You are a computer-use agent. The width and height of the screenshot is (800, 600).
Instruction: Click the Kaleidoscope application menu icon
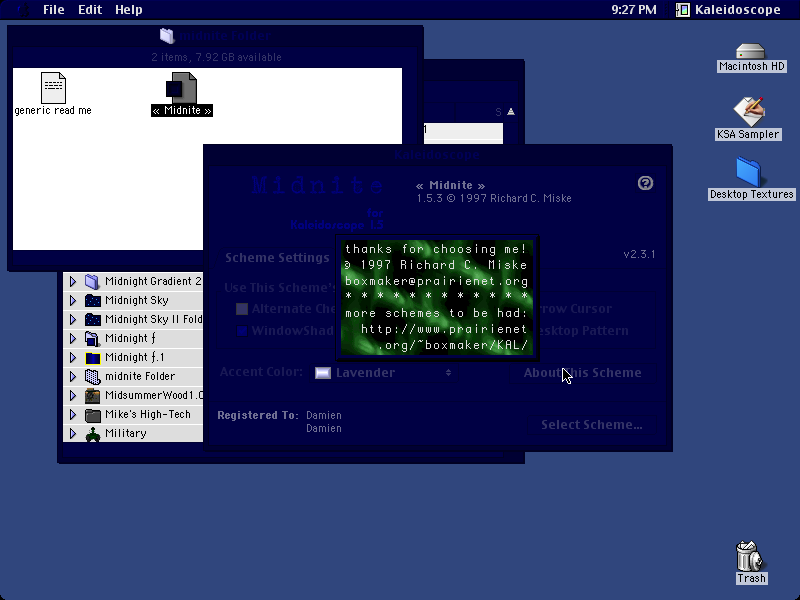[x=682, y=10]
